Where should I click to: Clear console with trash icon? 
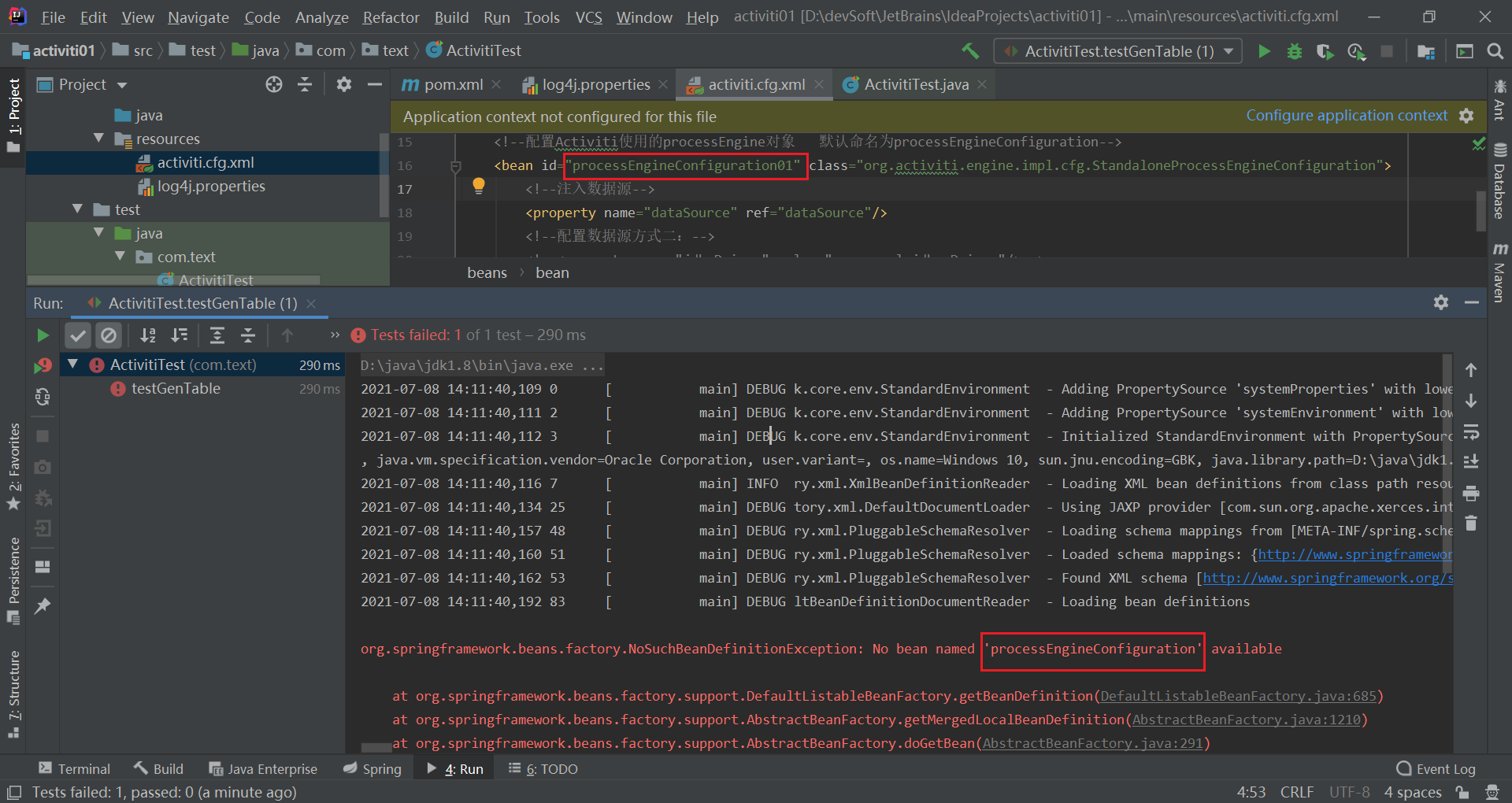tap(1471, 524)
